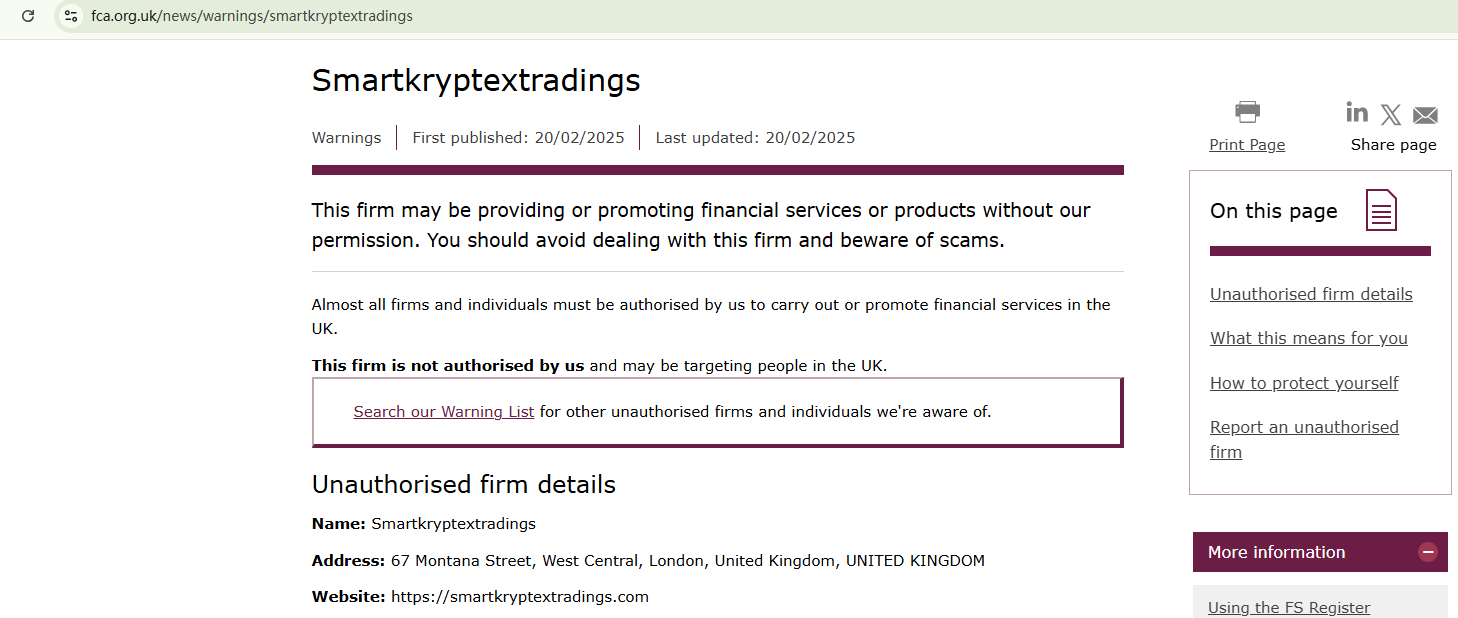1458x618 pixels.
Task: Click the smartkryptextradings.com website text
Action: click(x=520, y=597)
